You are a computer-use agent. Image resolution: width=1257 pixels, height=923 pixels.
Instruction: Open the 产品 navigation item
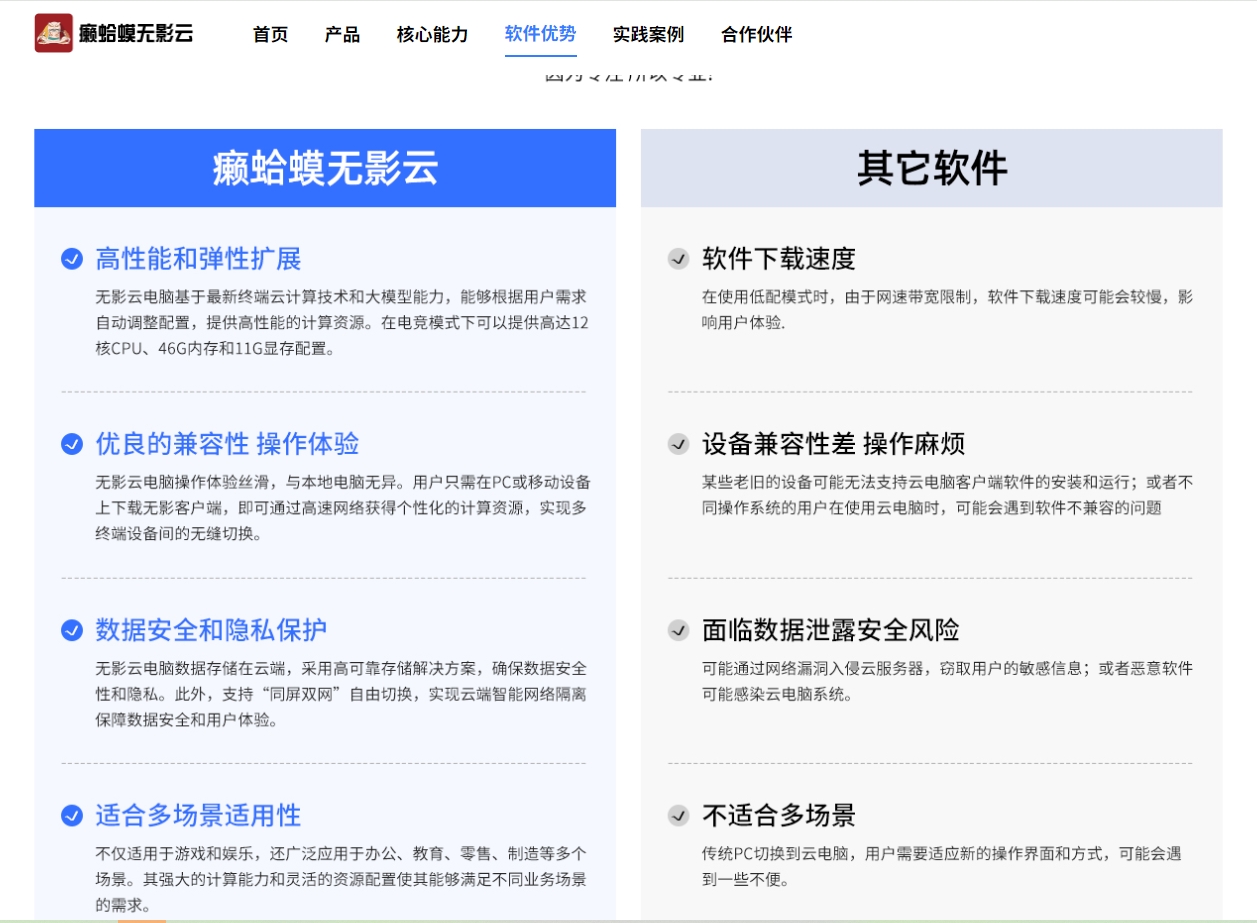pyautogui.click(x=342, y=34)
